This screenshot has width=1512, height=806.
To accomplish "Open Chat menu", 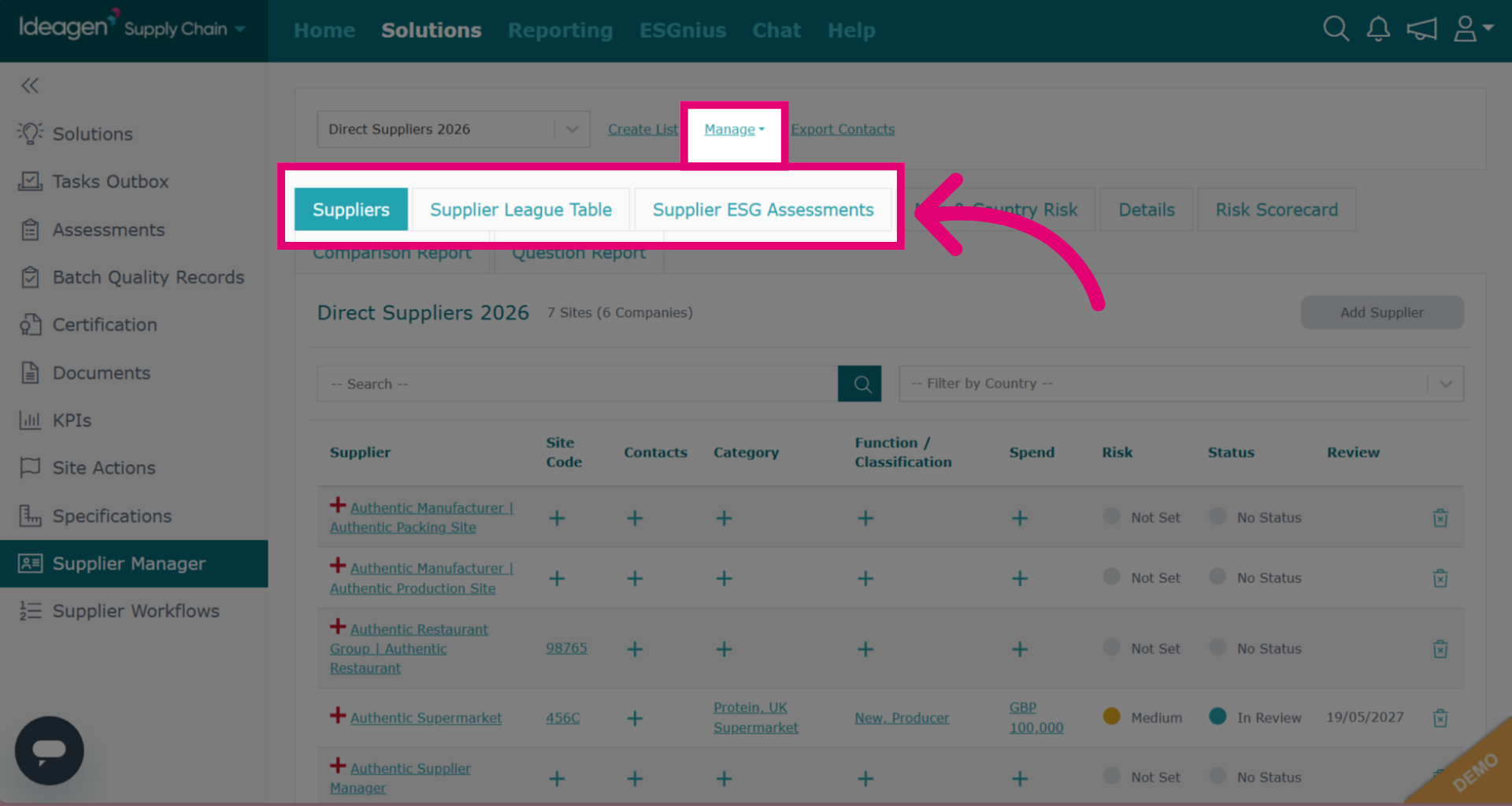I will 776,30.
